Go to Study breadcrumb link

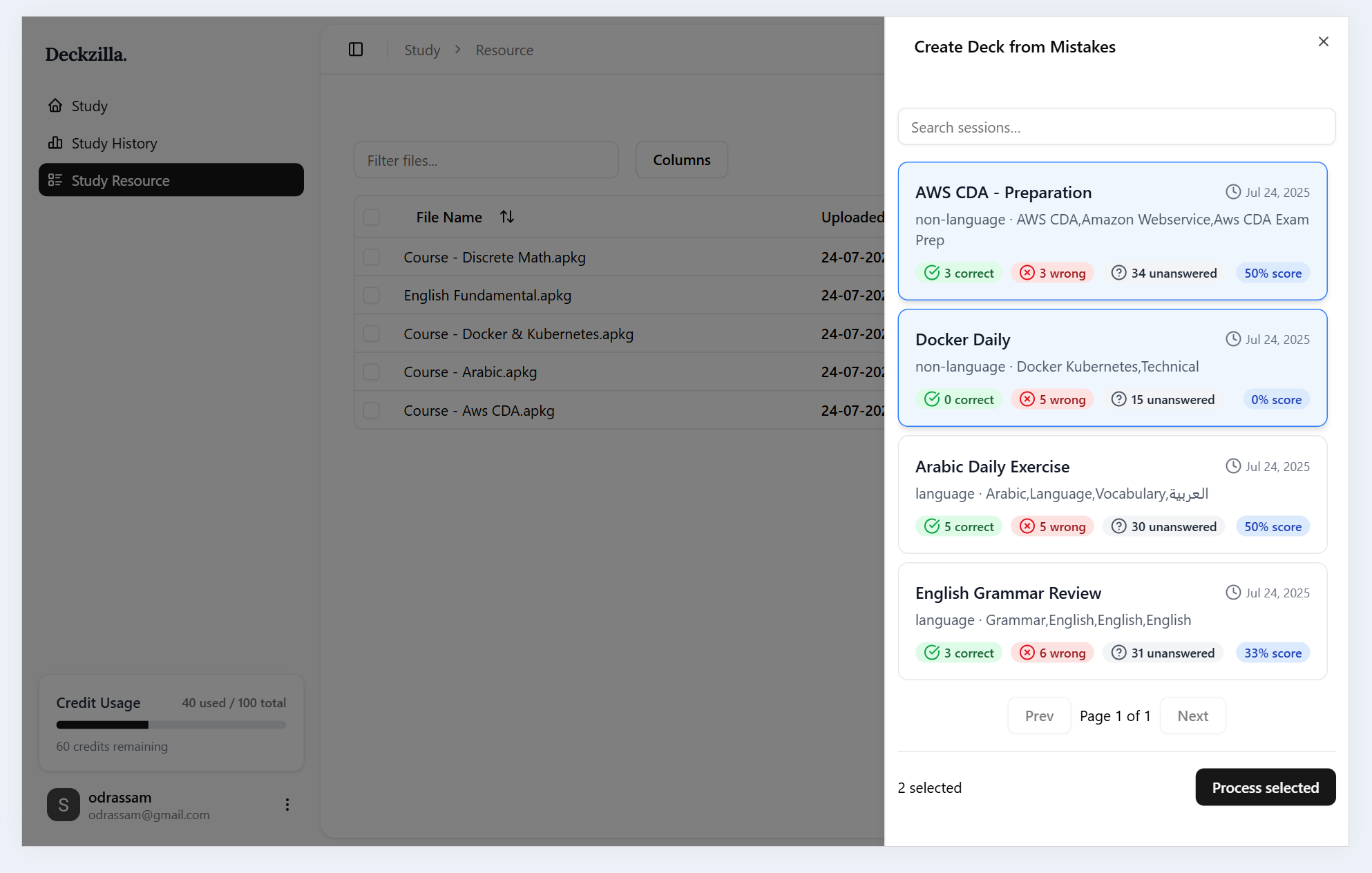tap(421, 50)
